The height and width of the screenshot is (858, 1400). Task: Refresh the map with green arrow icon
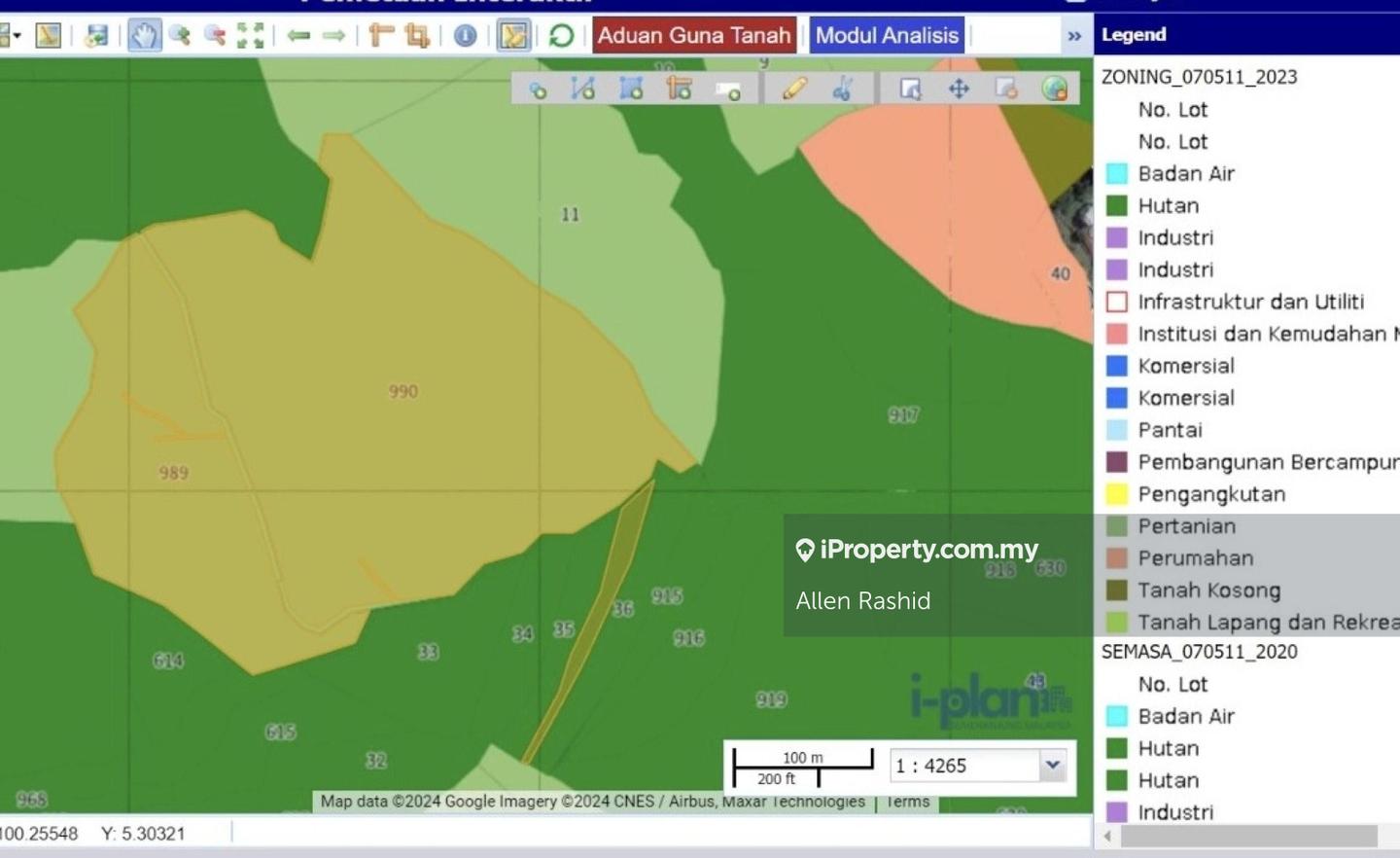coord(561,36)
